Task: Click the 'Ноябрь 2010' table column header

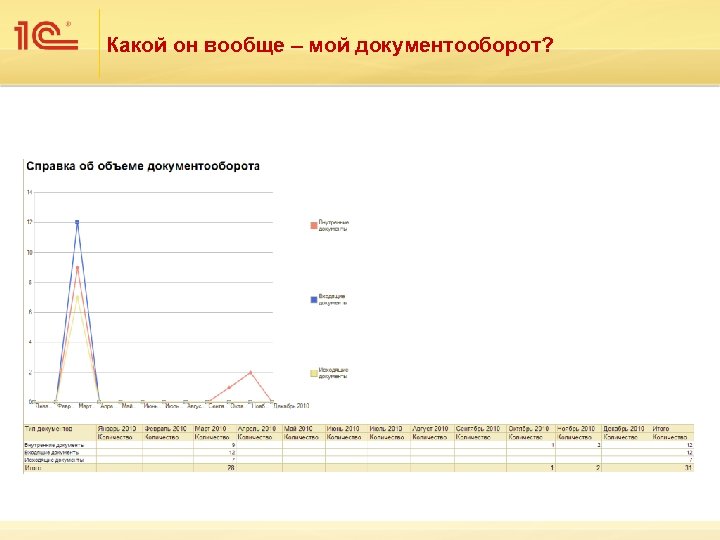Action: pyautogui.click(x=576, y=428)
